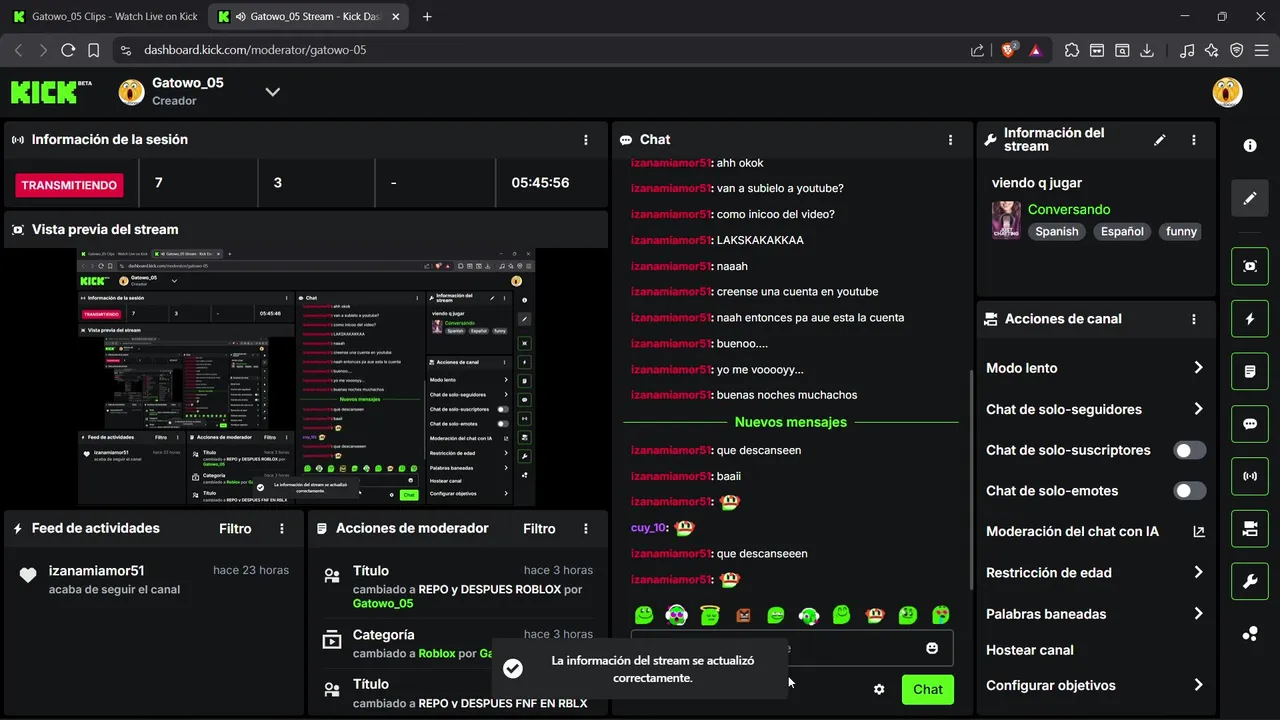Edit stream info with the pencil icon
The image size is (1280, 720).
1160,140
